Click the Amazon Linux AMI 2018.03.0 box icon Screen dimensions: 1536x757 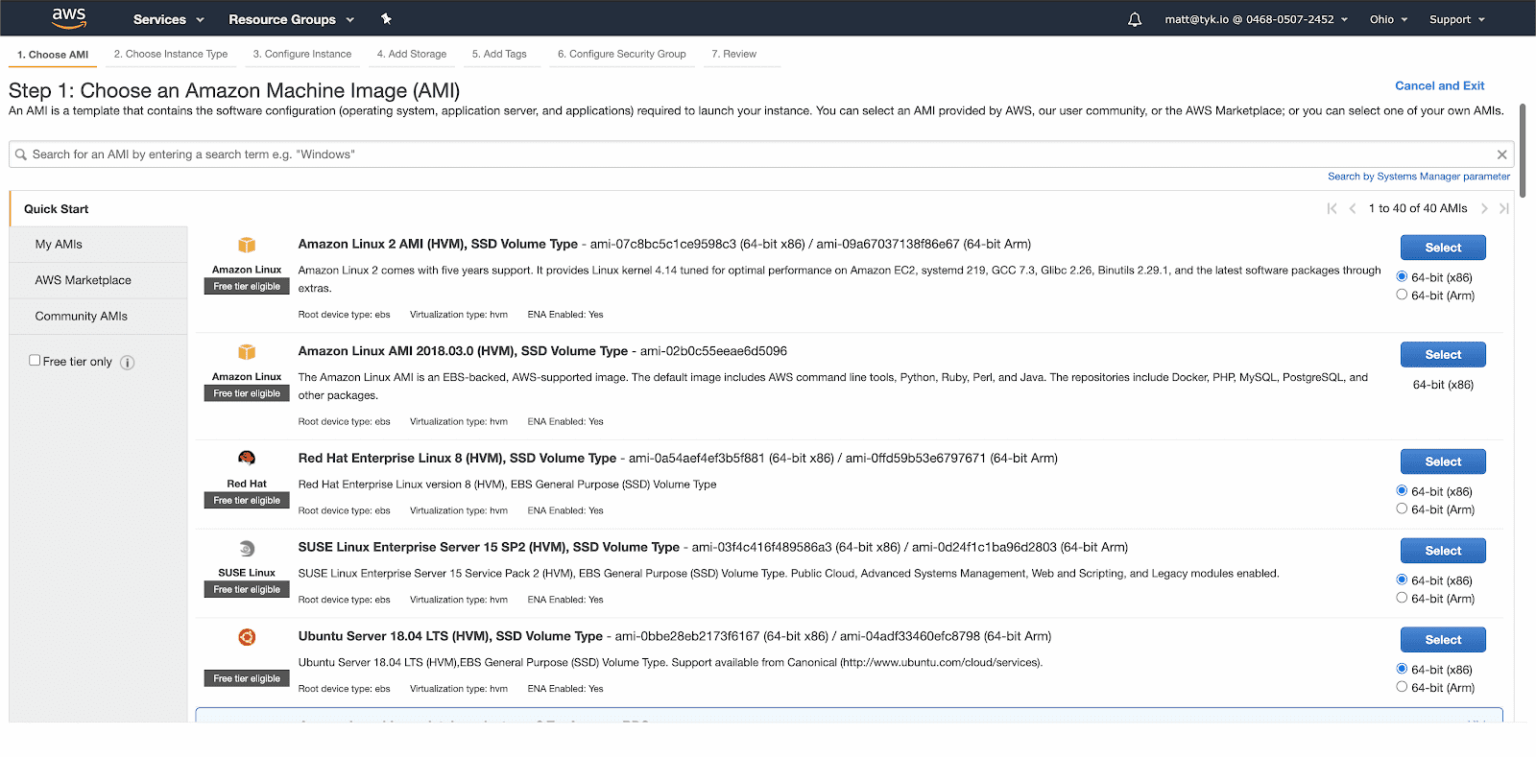(247, 352)
